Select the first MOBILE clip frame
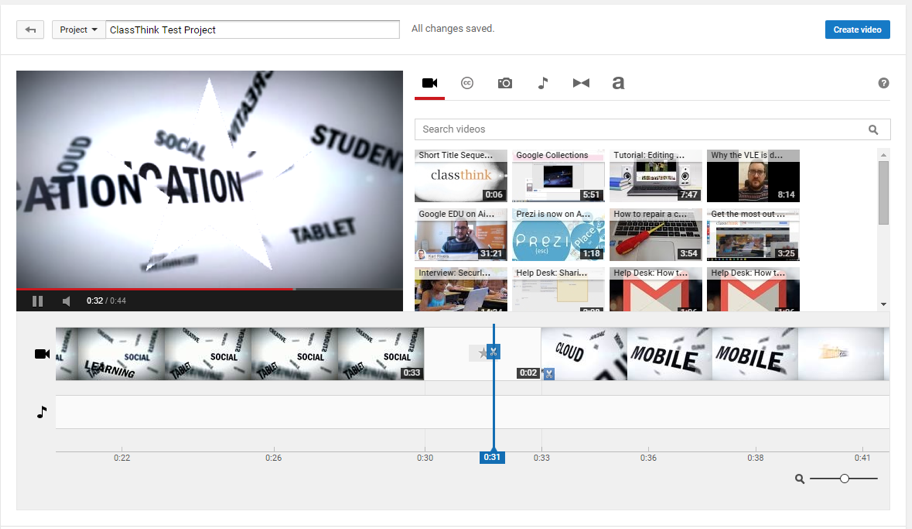 669,353
